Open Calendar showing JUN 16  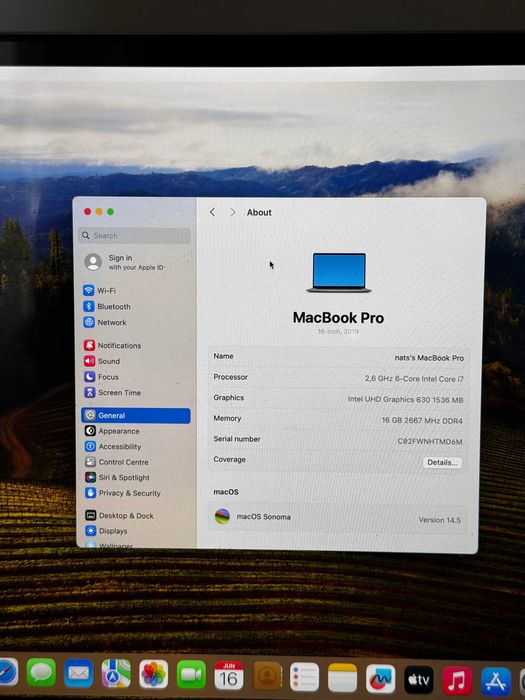pyautogui.click(x=229, y=676)
